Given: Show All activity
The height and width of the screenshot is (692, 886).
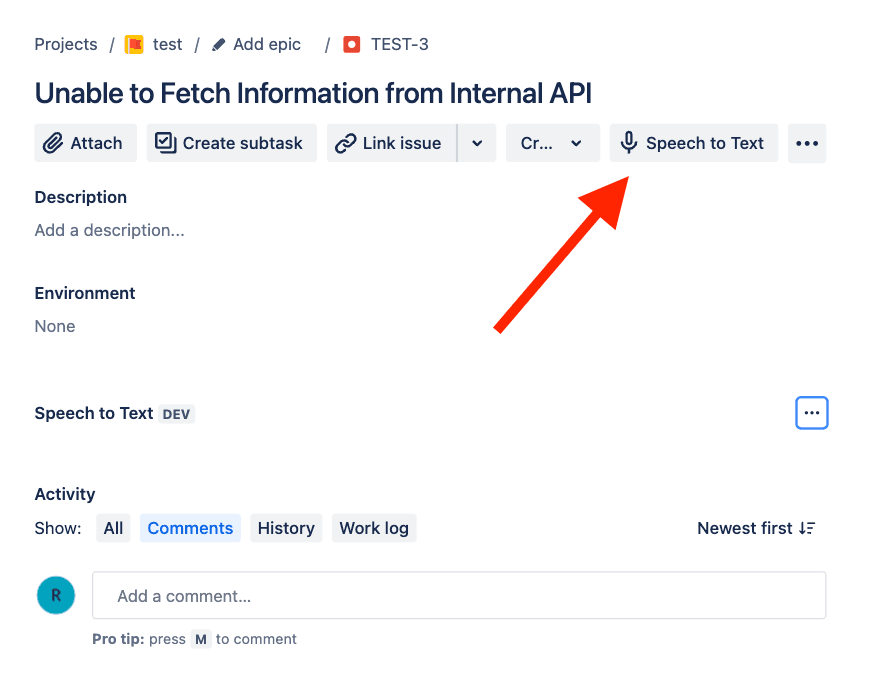Looking at the screenshot, I should click(x=113, y=528).
